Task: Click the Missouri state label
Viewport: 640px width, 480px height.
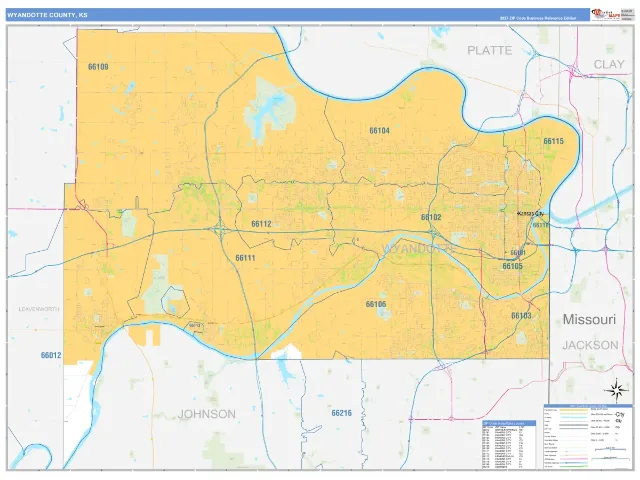Action: pyautogui.click(x=589, y=319)
